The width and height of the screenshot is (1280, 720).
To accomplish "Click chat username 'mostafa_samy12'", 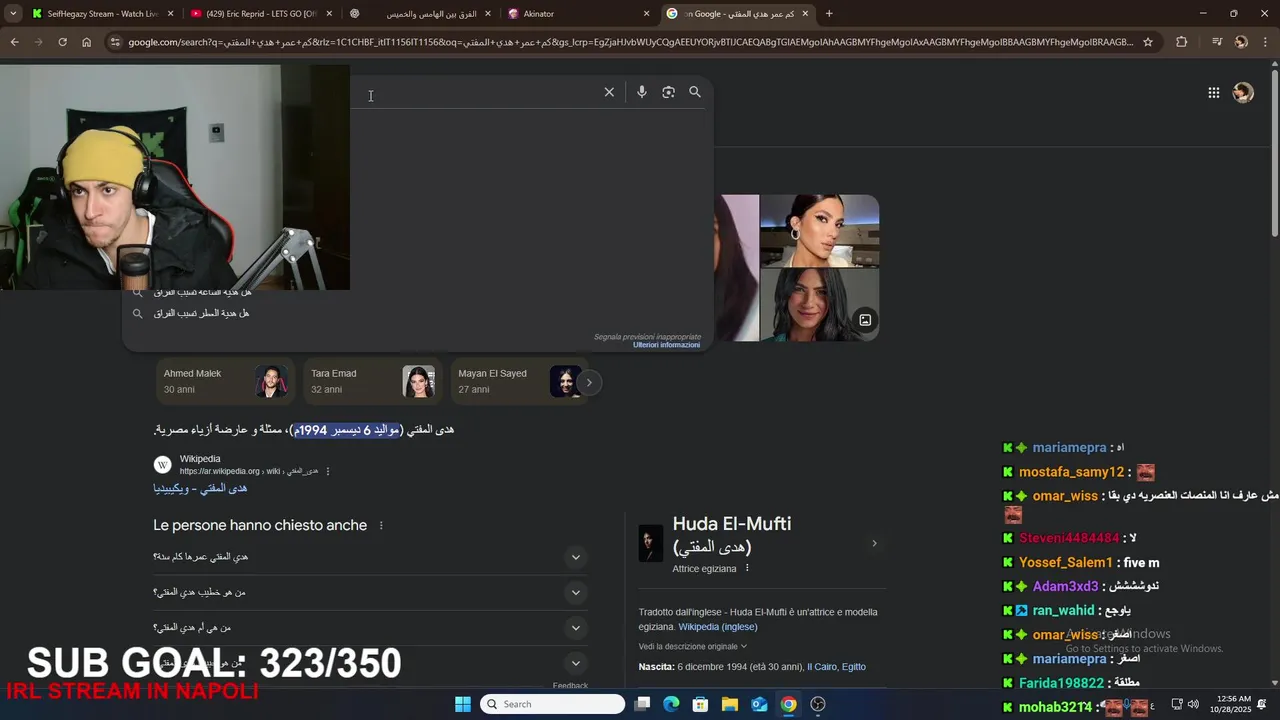I will tap(1072, 472).
